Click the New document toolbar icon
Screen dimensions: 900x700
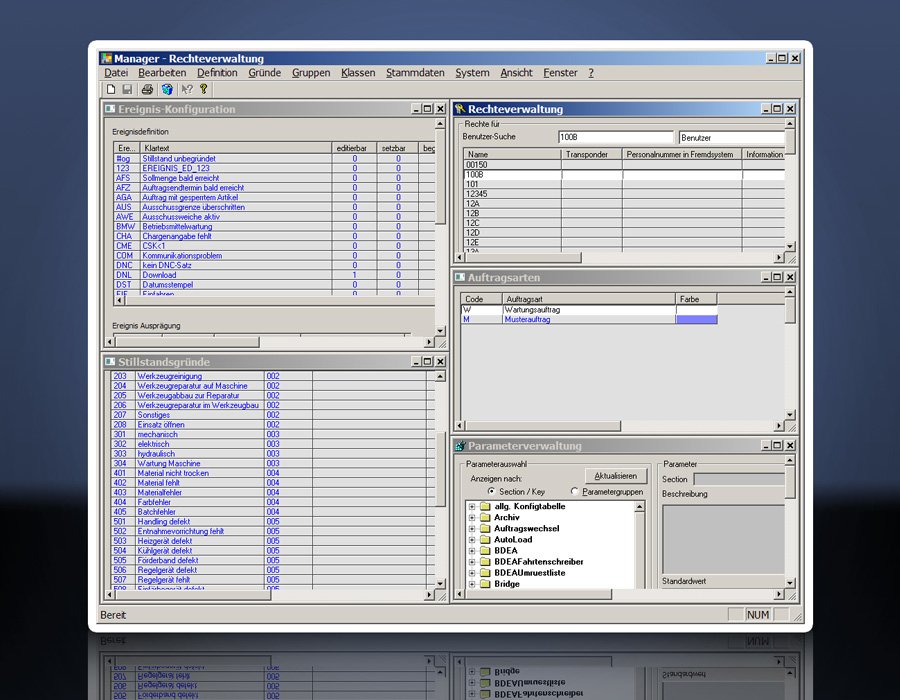(x=111, y=89)
